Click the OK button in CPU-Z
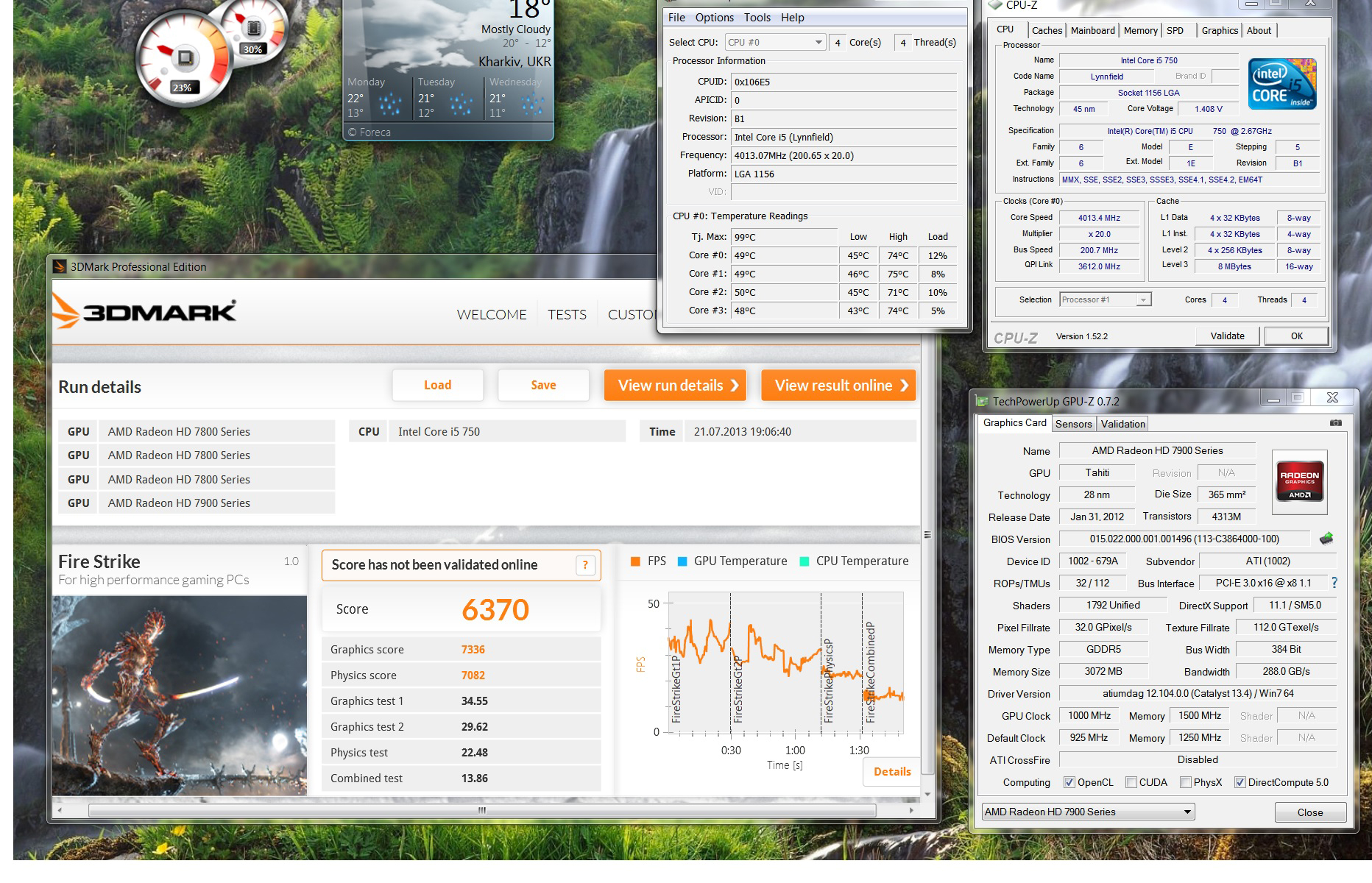The width and height of the screenshot is (1372, 883). point(1297,336)
